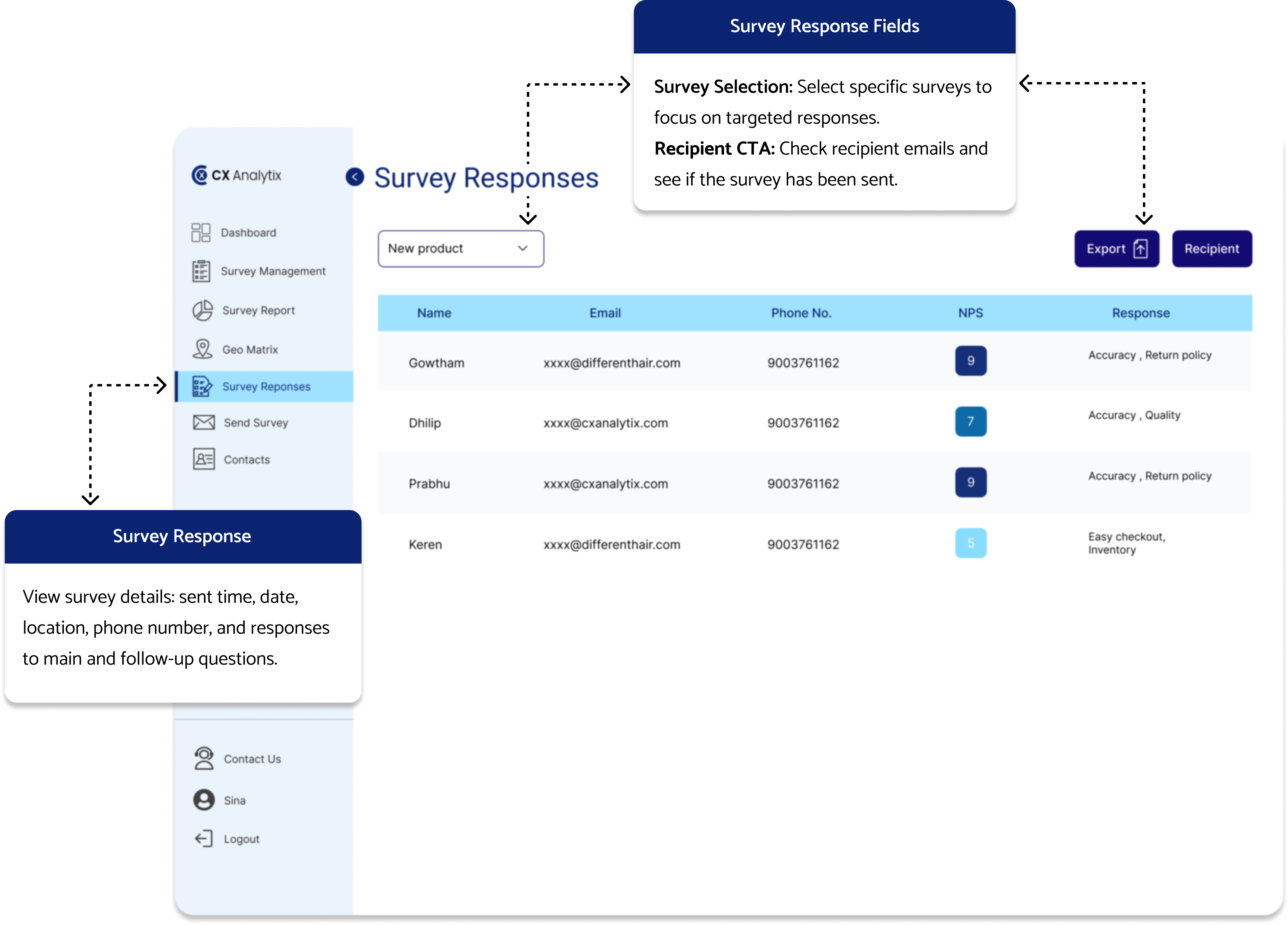Click Dhilip's email xxxx@cxanalytix.com
Viewport: 1288px width, 925px height.
605,423
